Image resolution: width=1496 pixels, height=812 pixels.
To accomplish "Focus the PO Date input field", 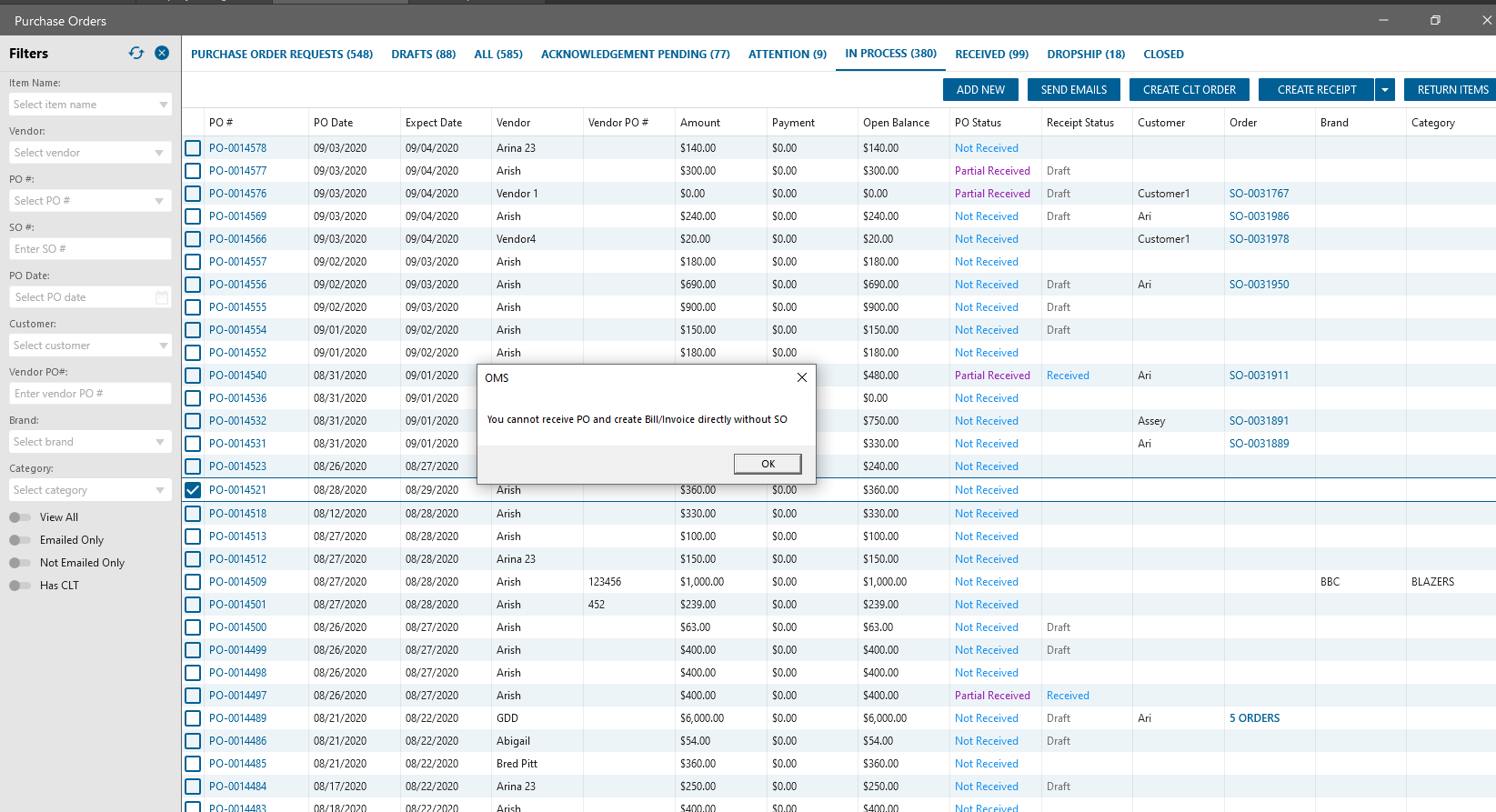I will [90, 297].
